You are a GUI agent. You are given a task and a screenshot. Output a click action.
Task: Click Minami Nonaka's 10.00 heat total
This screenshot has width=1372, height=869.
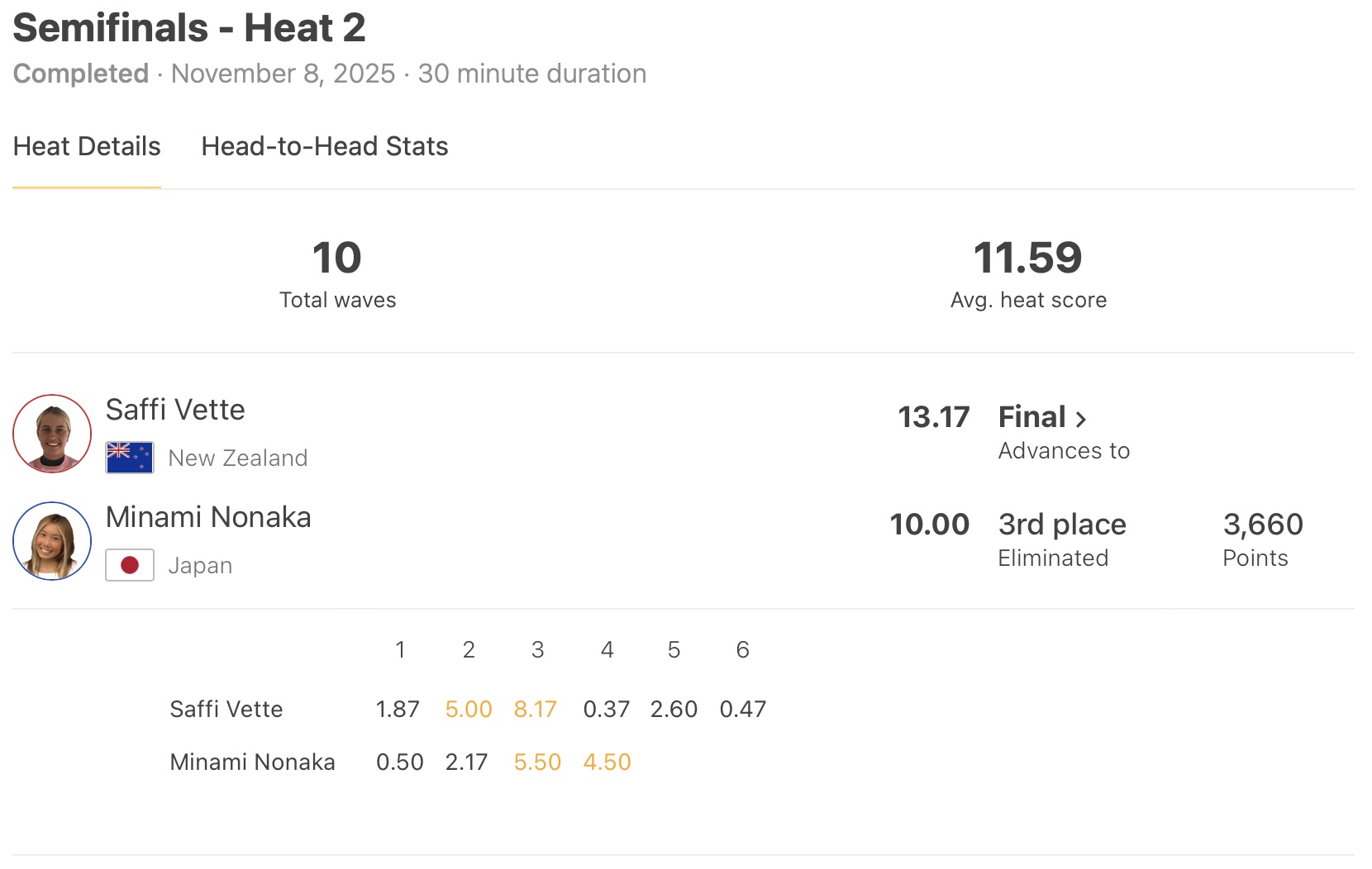click(929, 525)
